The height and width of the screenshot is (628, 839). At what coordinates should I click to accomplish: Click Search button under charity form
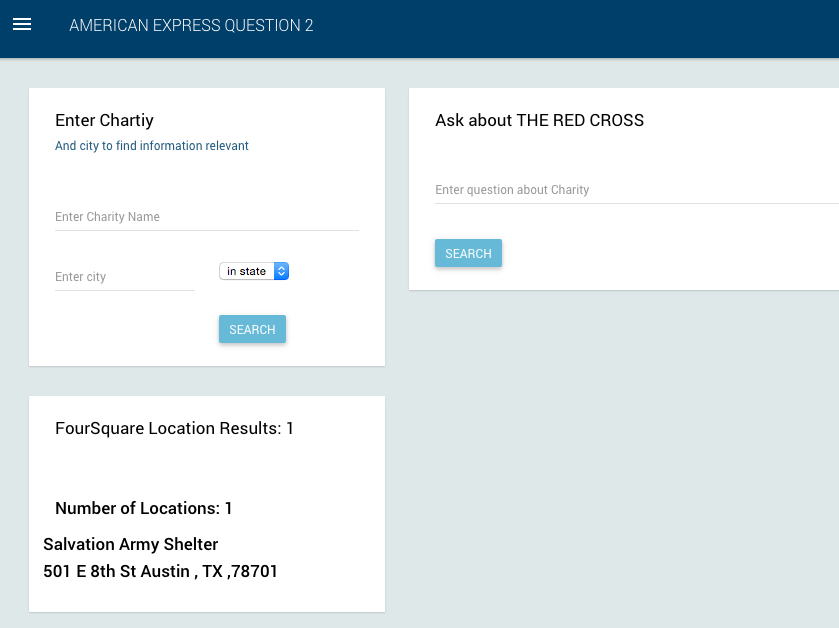pyautogui.click(x=253, y=330)
